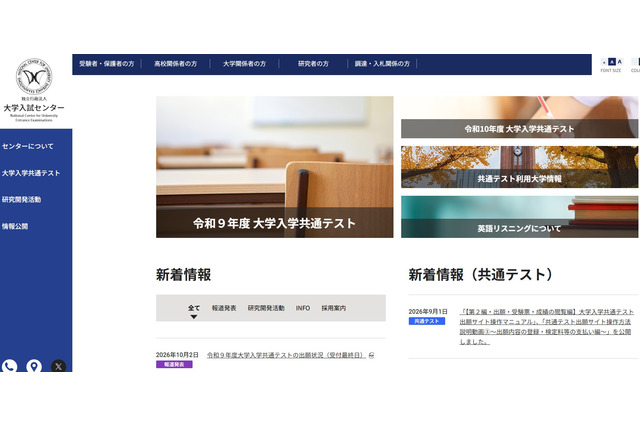Open 調達・入札関係の方 menu
This screenshot has height=426, width=640.
(x=382, y=64)
